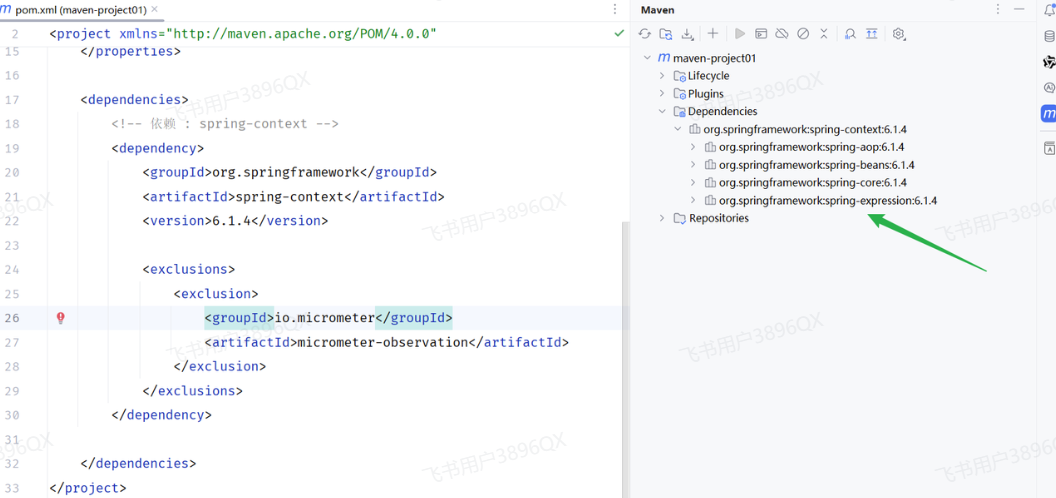Open the editor tabs three-dot menu
The width and height of the screenshot is (1056, 498).
coord(614,9)
